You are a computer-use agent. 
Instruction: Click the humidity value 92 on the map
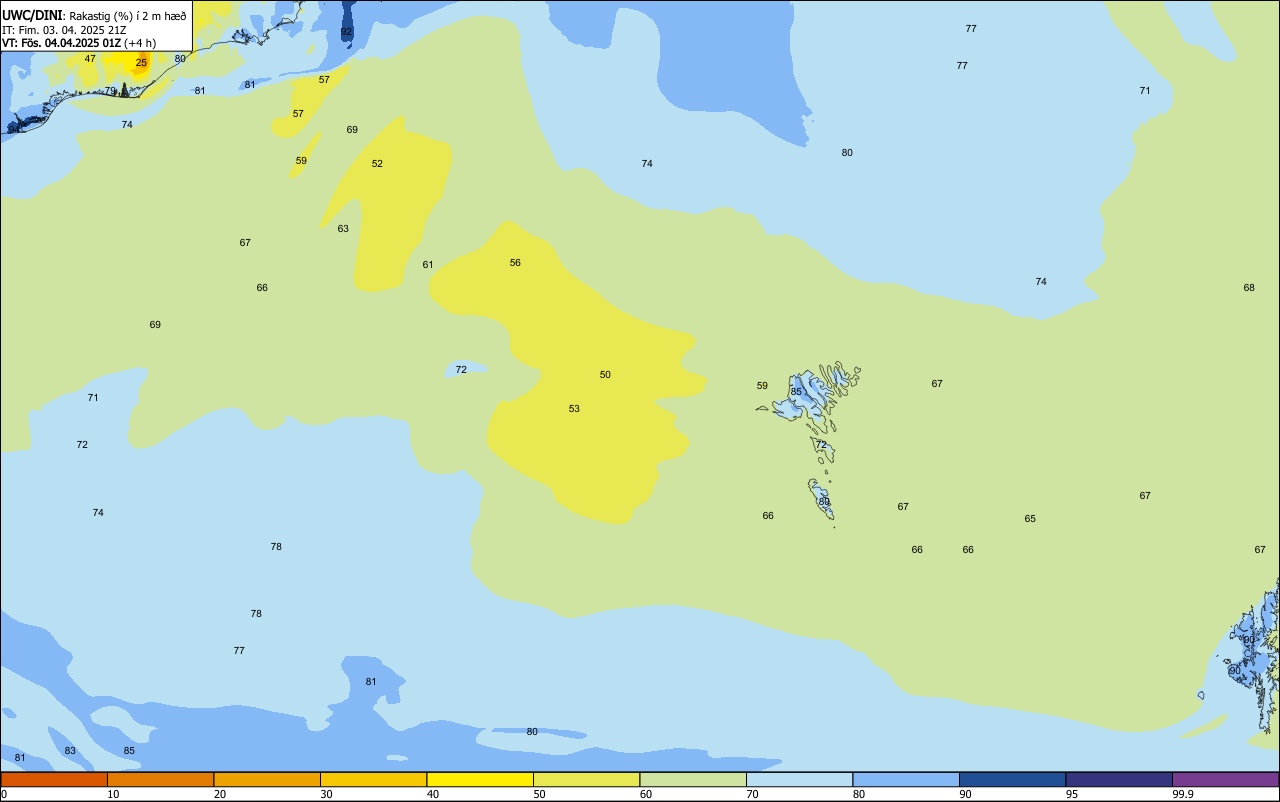[x=347, y=32]
